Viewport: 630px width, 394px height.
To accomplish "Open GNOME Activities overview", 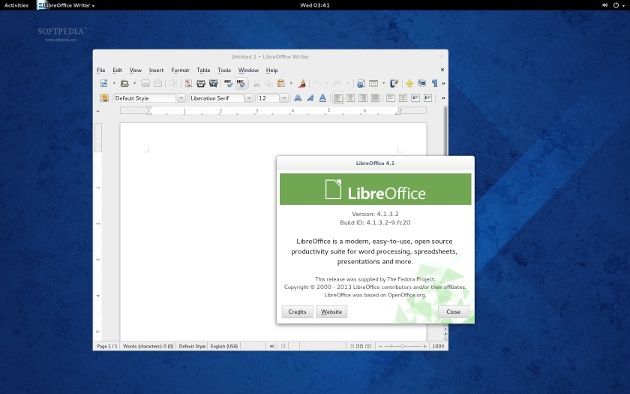I will pyautogui.click(x=16, y=5).
